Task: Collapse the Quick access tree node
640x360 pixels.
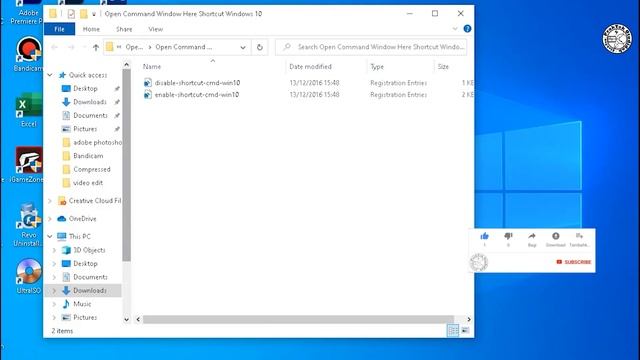Action: [50, 75]
